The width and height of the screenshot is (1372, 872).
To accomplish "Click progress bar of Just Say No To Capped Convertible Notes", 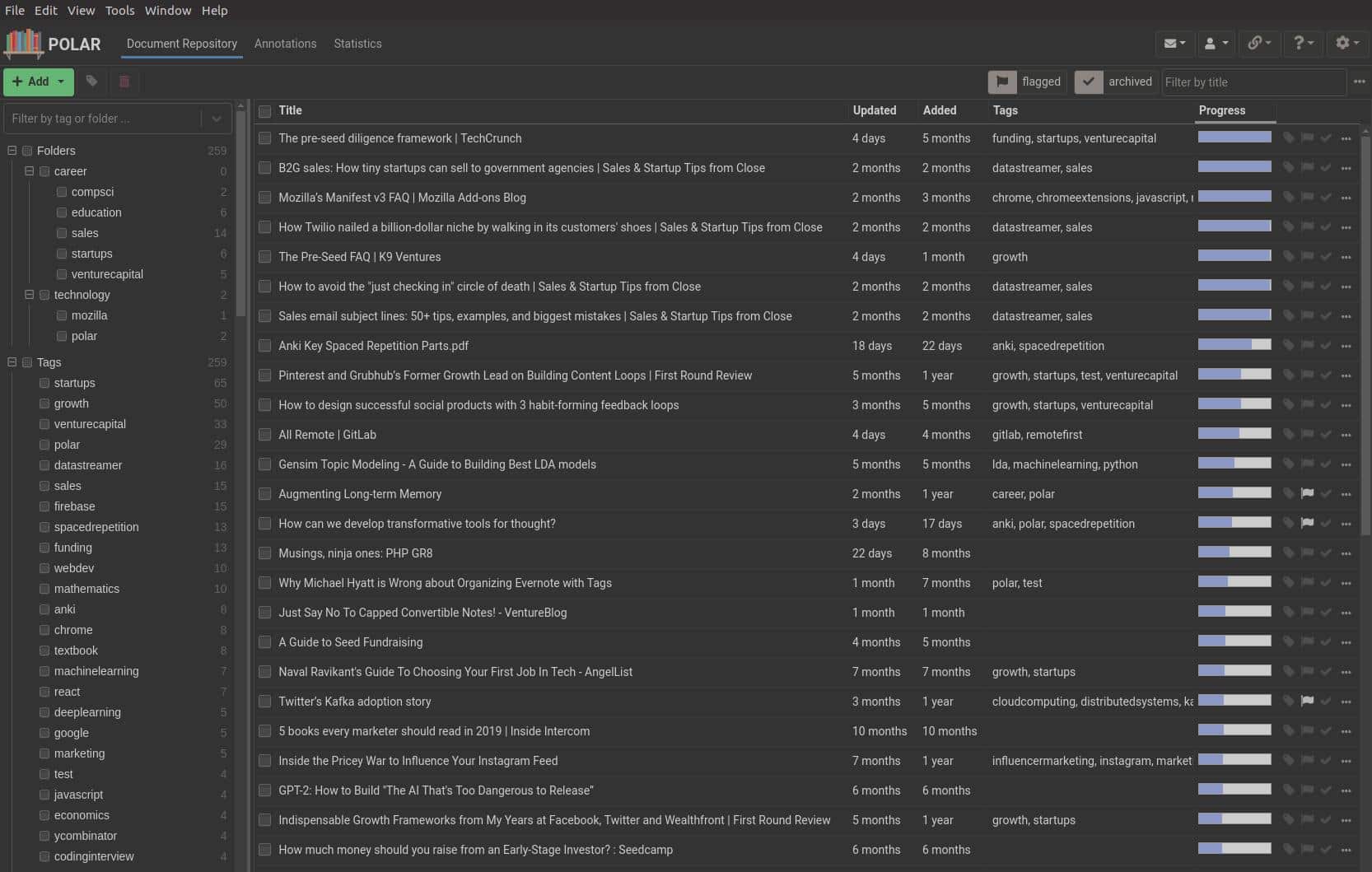I will pos(1234,612).
